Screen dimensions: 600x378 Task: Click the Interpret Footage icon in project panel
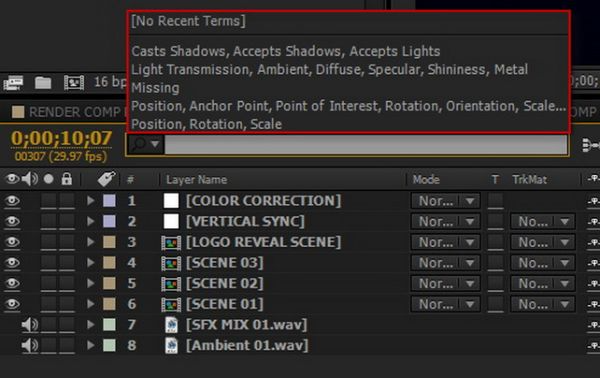click(x=13, y=83)
